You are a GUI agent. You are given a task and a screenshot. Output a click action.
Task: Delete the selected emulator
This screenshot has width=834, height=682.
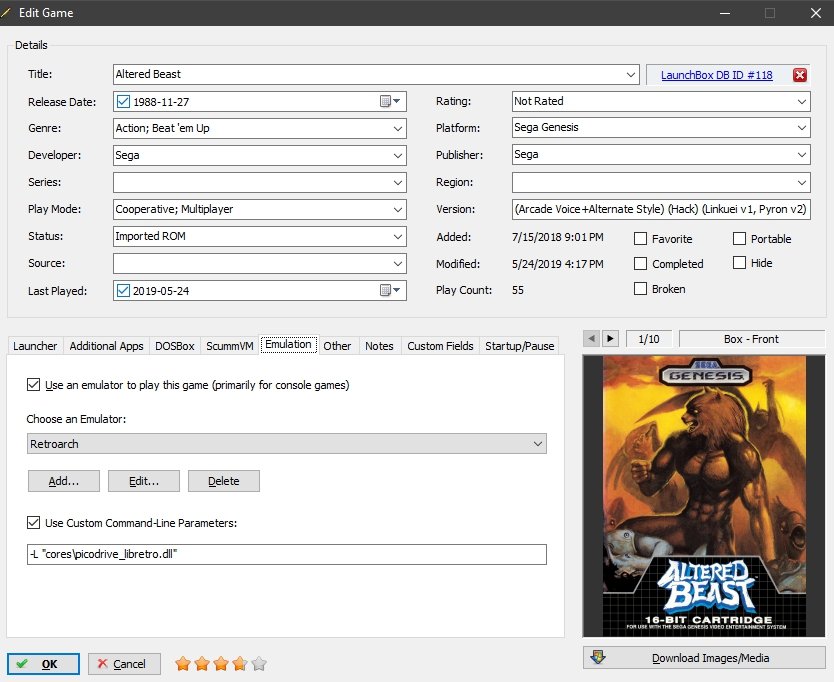[x=223, y=481]
